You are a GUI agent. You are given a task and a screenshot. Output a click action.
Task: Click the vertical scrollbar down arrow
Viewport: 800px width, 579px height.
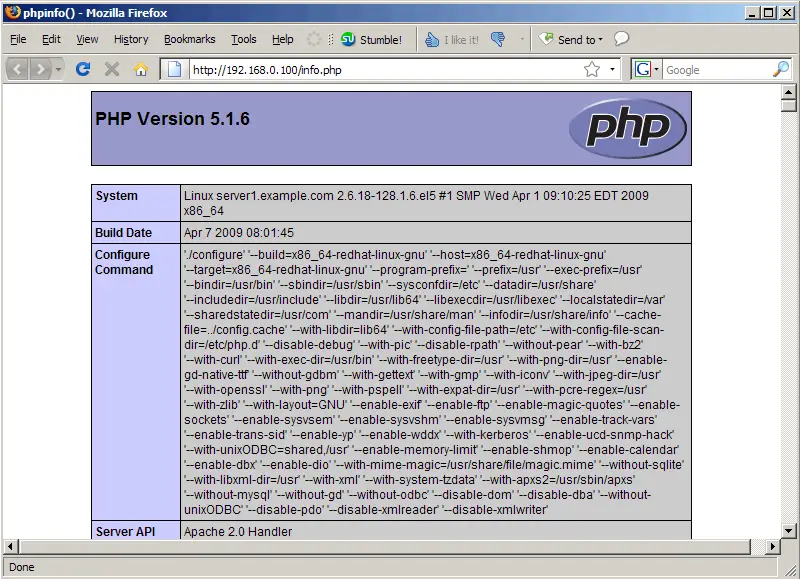(788, 531)
